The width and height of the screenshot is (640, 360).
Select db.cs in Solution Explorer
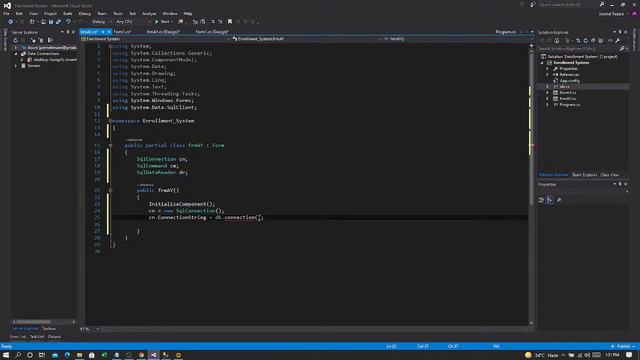click(564, 87)
